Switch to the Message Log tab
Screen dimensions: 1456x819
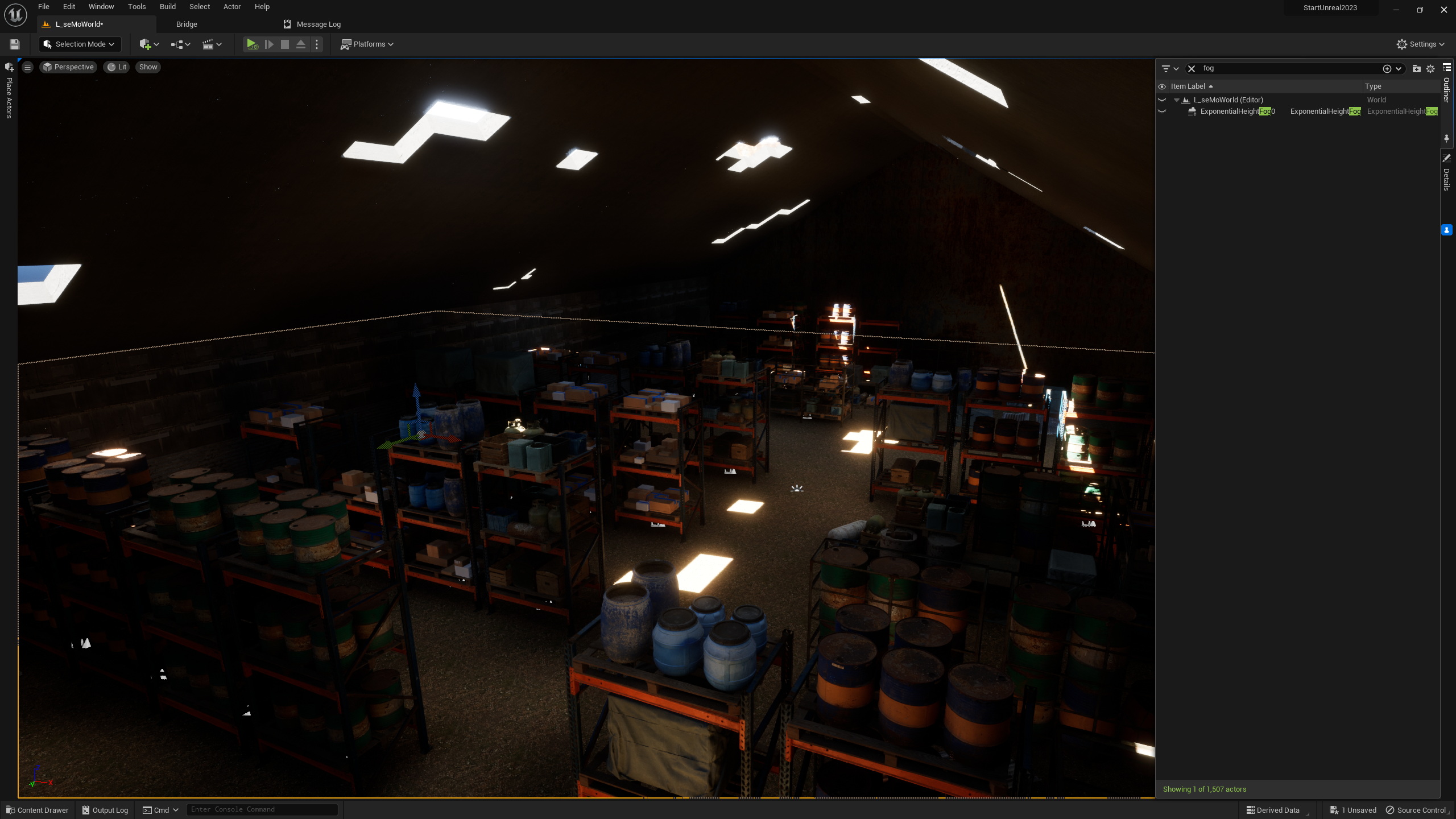click(x=318, y=24)
